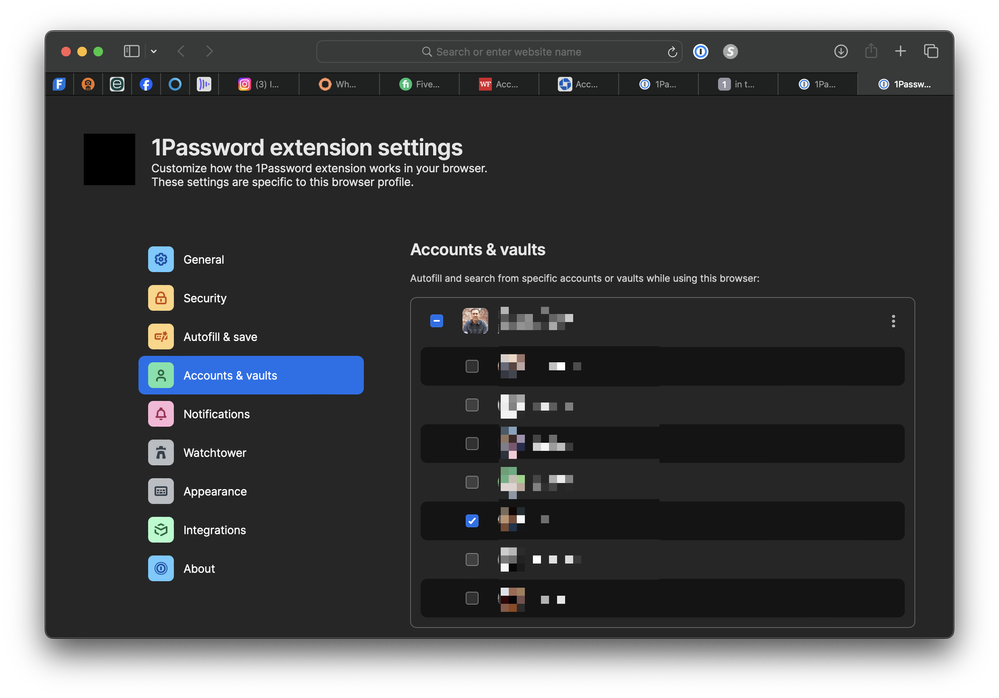Viewport: 999px width, 698px height.
Task: Open the sidebar tab group dropdown arrow
Action: pyautogui.click(x=154, y=52)
